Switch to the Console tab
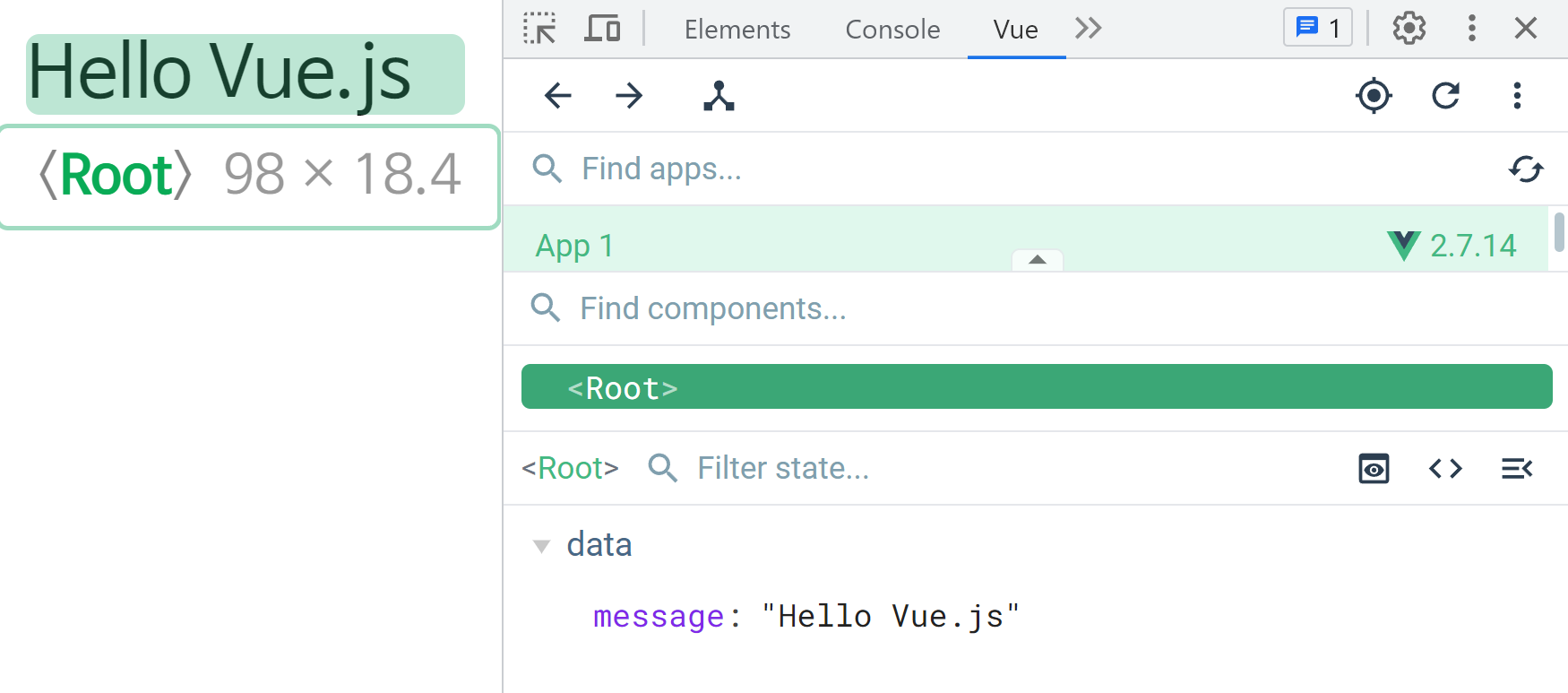Viewport: 1568px width, 693px height. [892, 30]
